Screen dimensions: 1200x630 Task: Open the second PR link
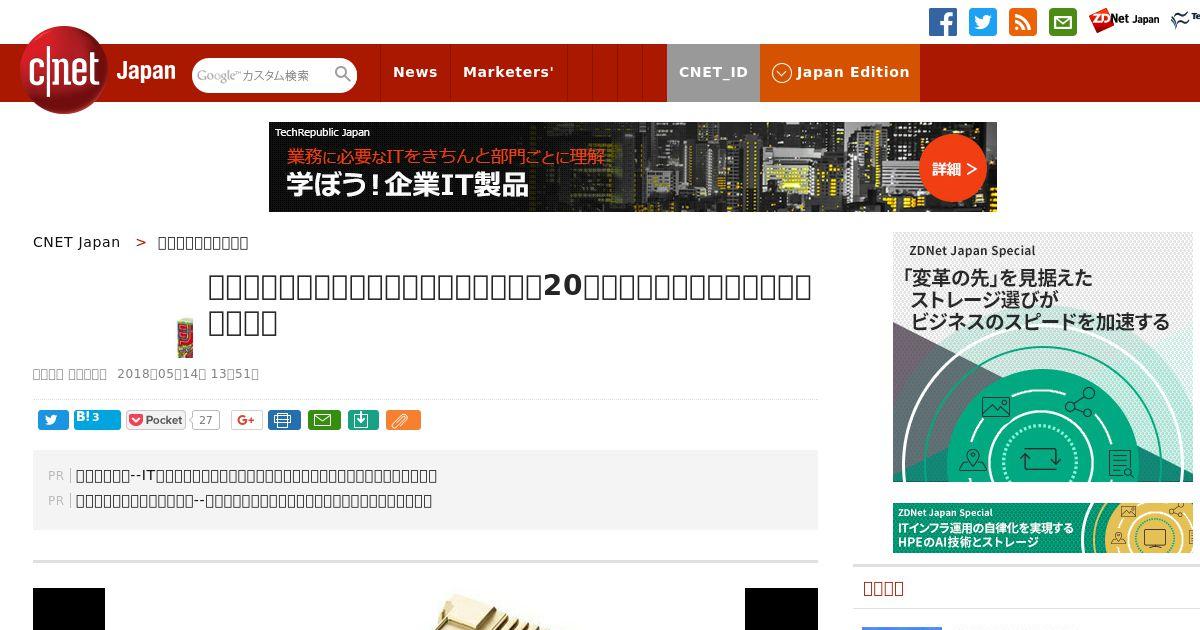coord(254,500)
